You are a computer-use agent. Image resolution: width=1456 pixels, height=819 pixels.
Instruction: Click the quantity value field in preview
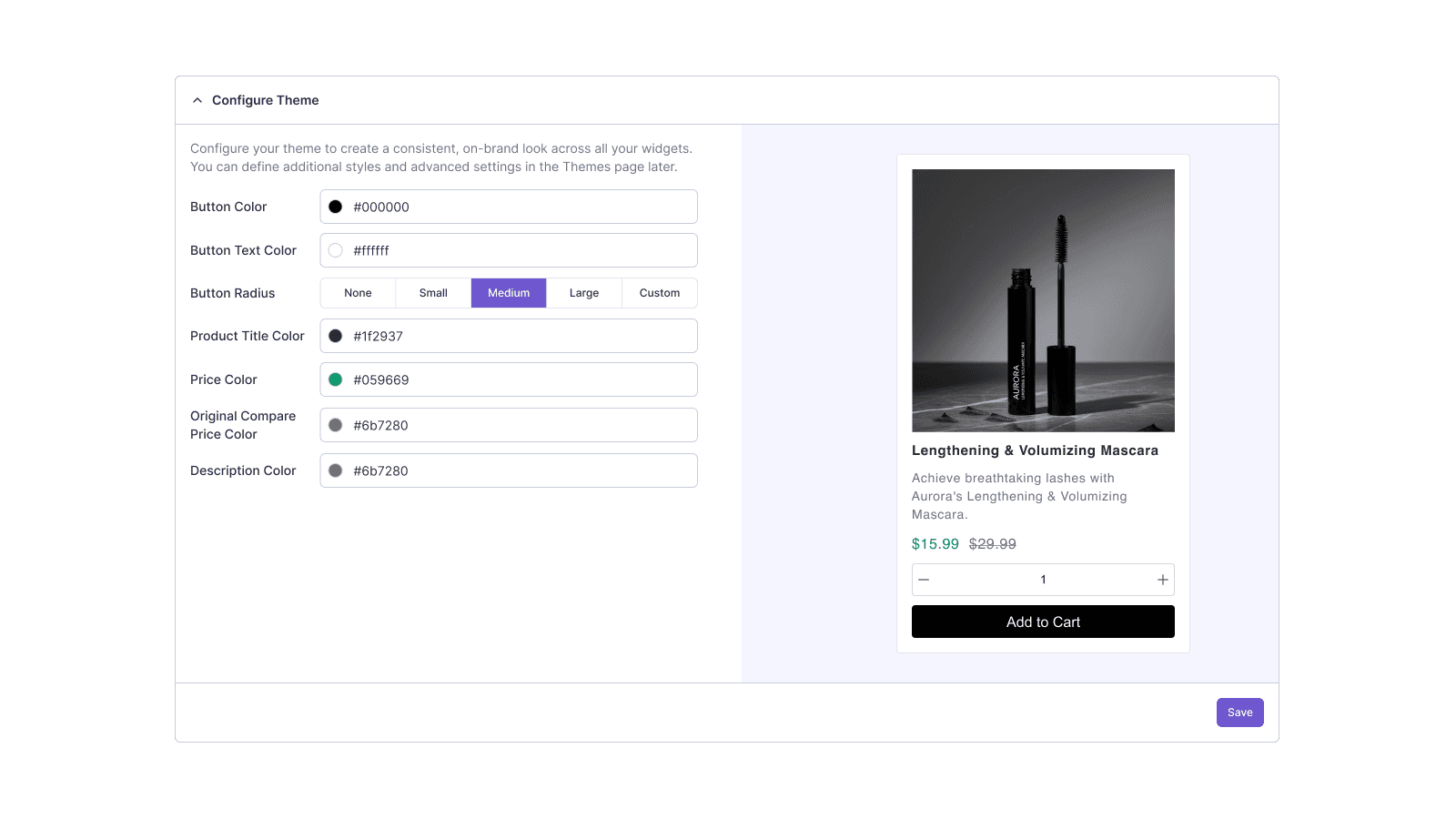(1043, 580)
